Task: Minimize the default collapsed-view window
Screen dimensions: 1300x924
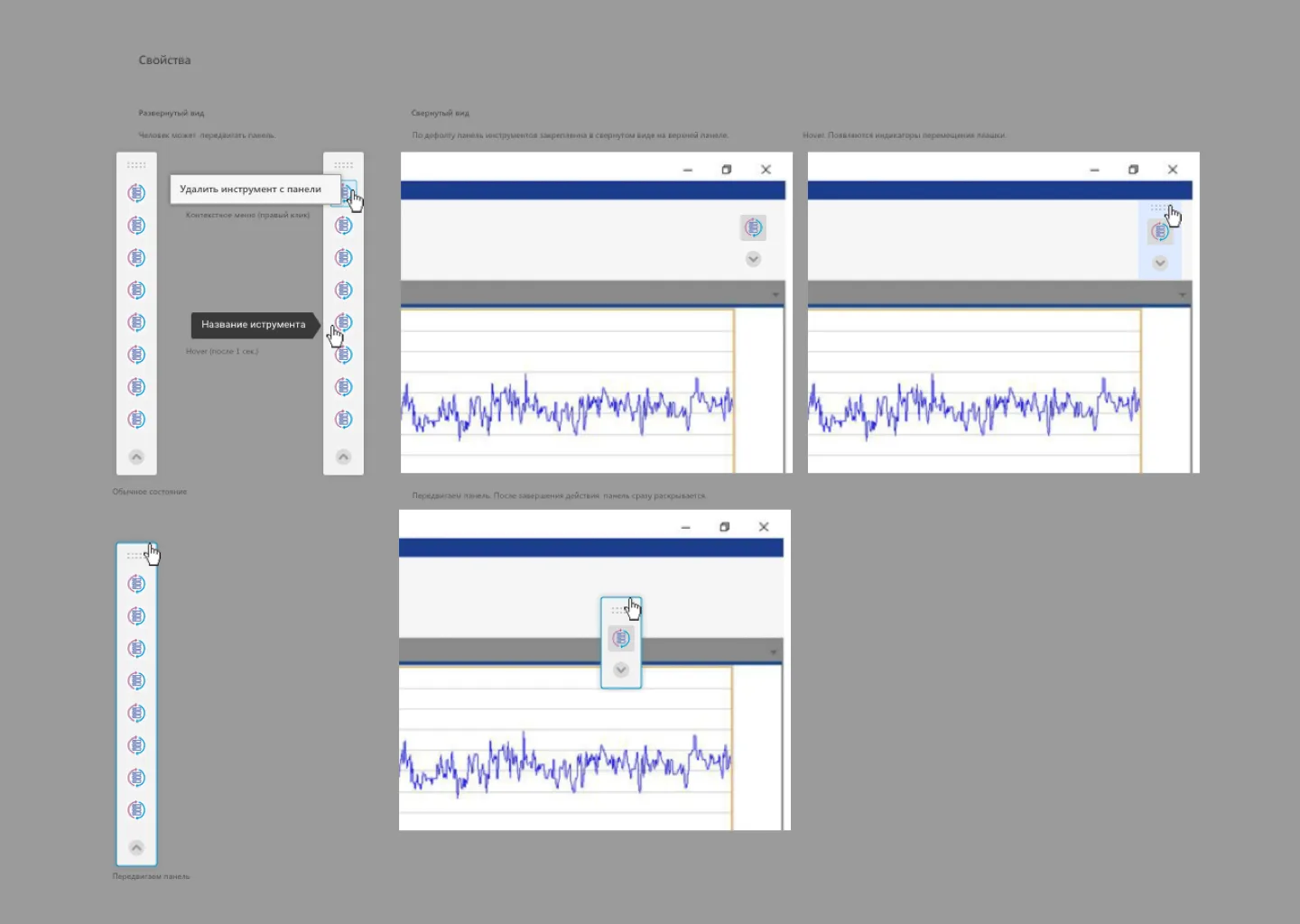Action: pos(688,170)
